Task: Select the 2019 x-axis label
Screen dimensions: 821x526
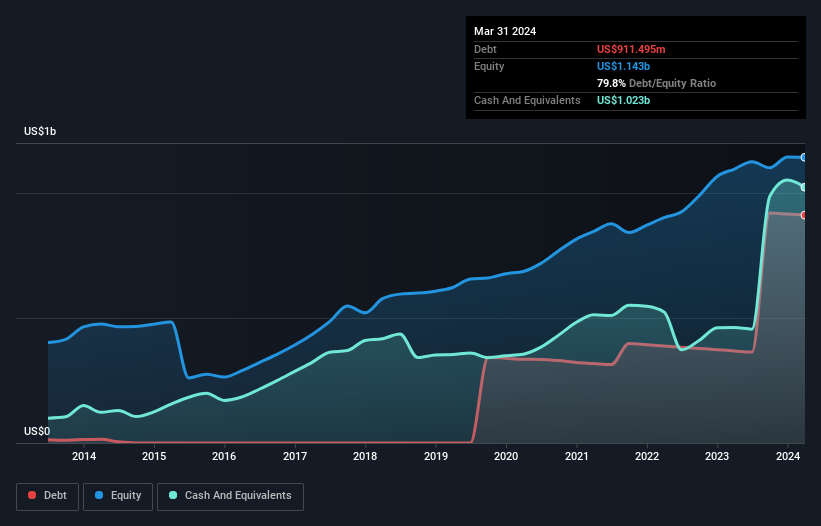Action: pos(436,456)
